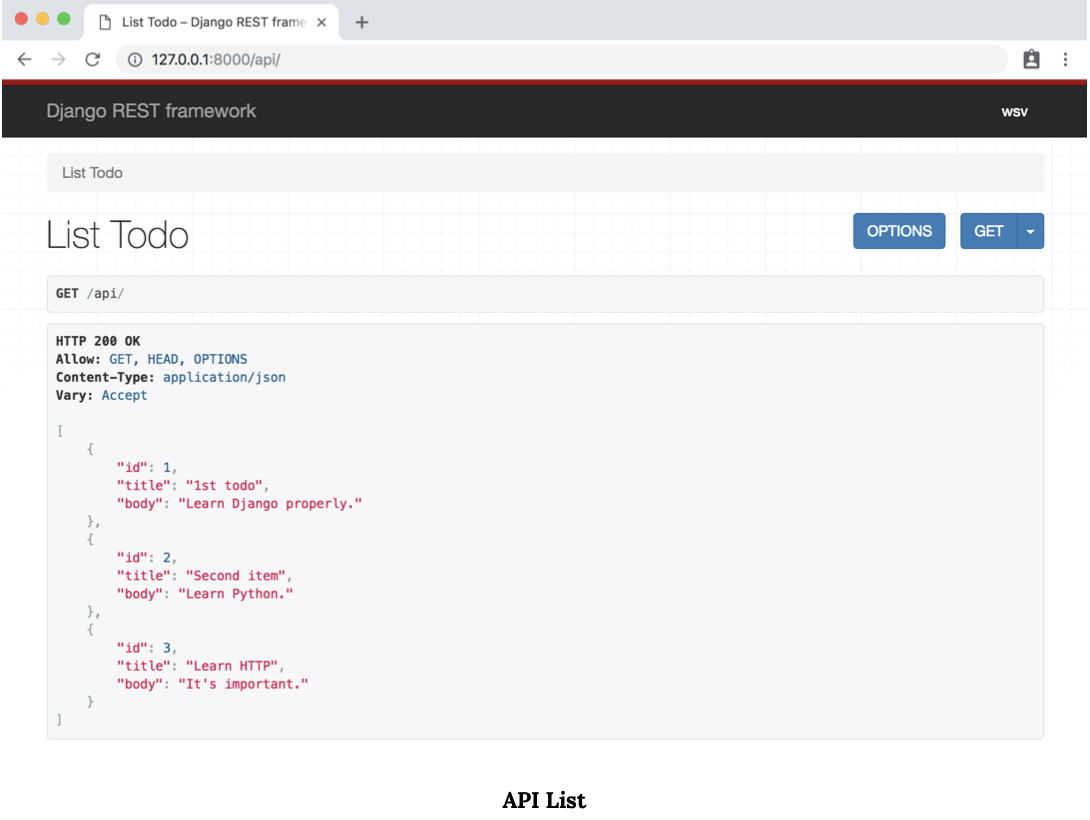1090x820 pixels.
Task: Click the Allow header OPTIONS value
Action: [x=220, y=359]
